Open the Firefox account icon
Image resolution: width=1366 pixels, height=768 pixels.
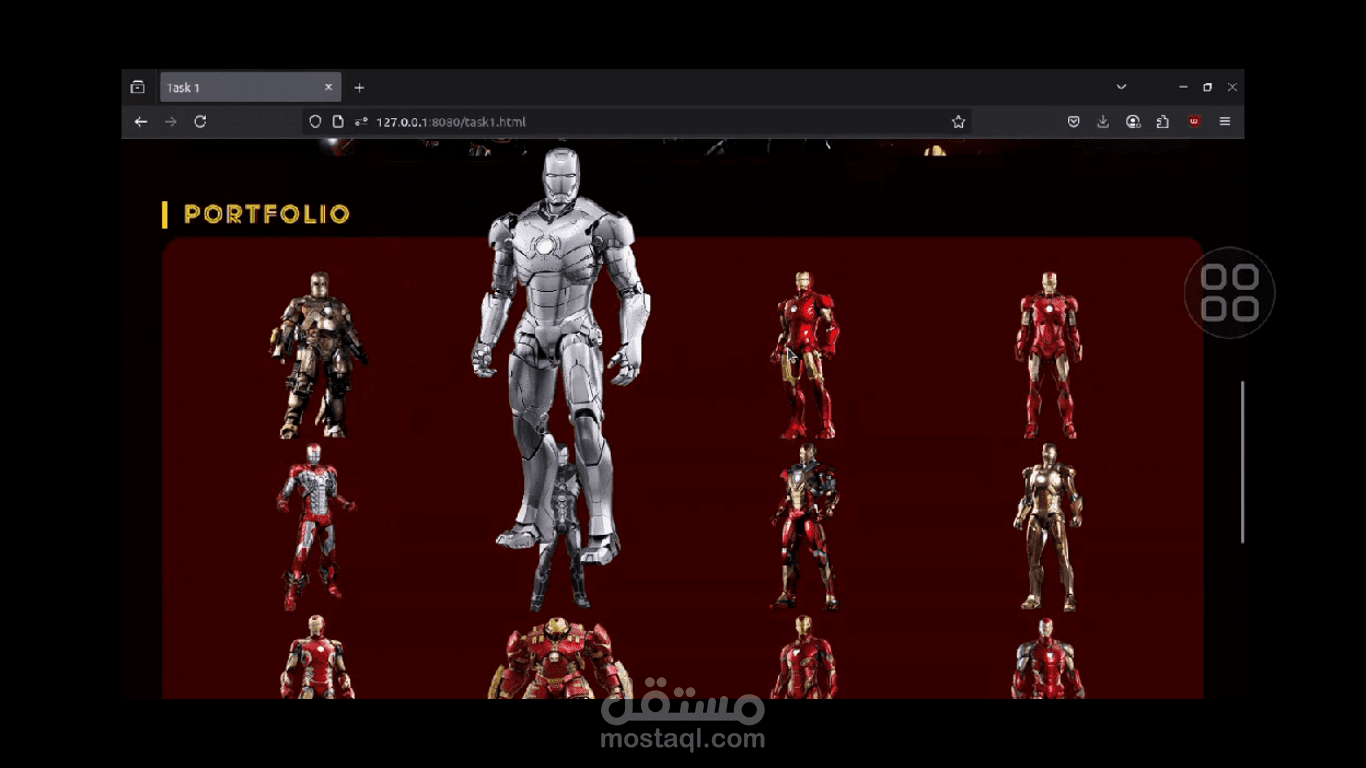click(1133, 122)
